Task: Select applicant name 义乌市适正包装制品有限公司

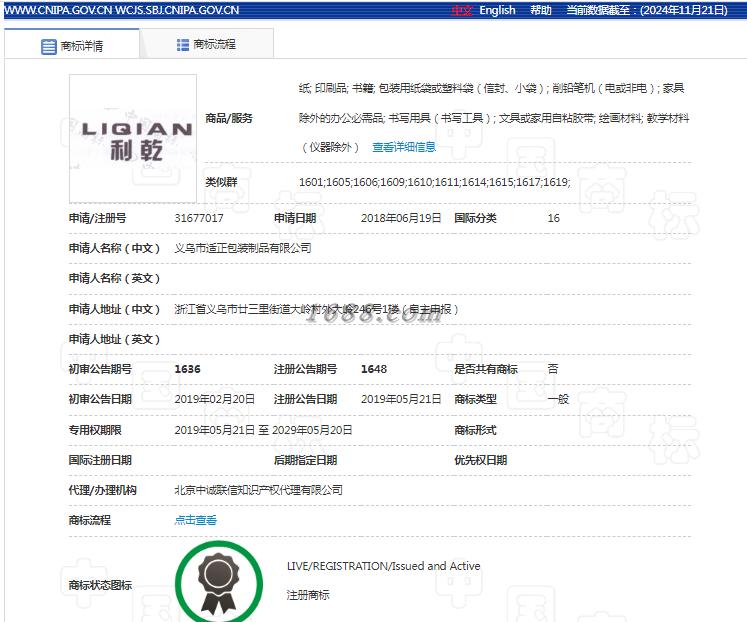Action: click(x=243, y=248)
